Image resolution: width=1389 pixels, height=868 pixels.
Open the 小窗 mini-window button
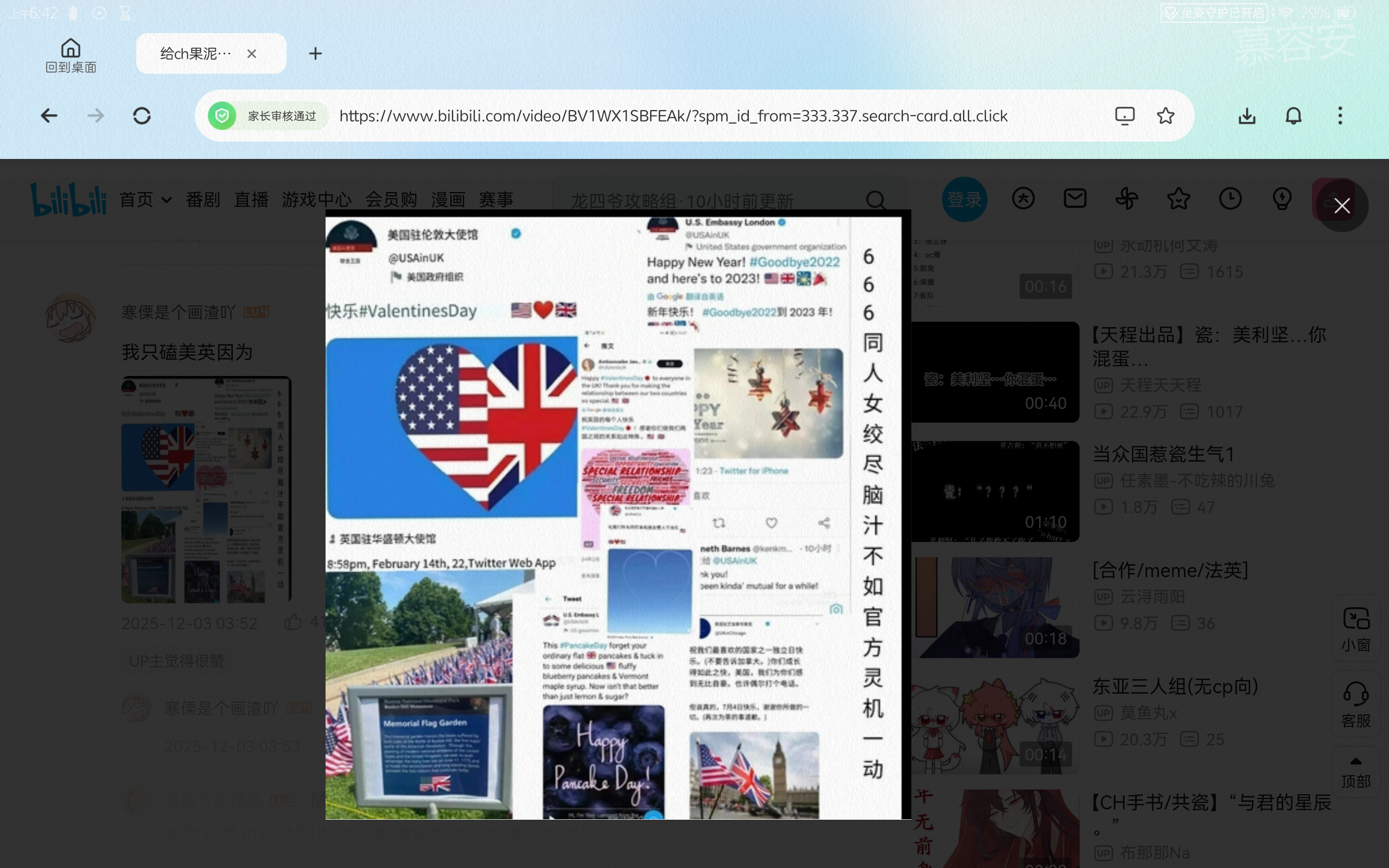pos(1356,629)
